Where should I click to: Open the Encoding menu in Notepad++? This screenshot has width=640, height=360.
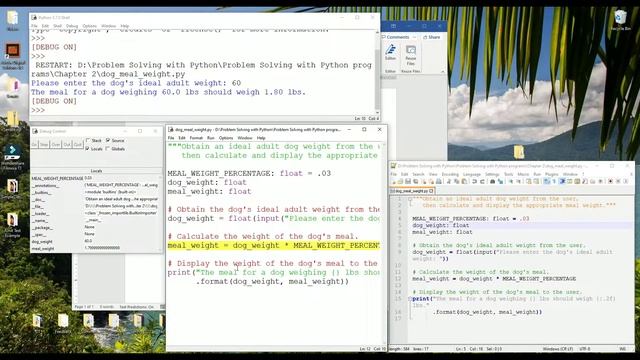point(450,174)
